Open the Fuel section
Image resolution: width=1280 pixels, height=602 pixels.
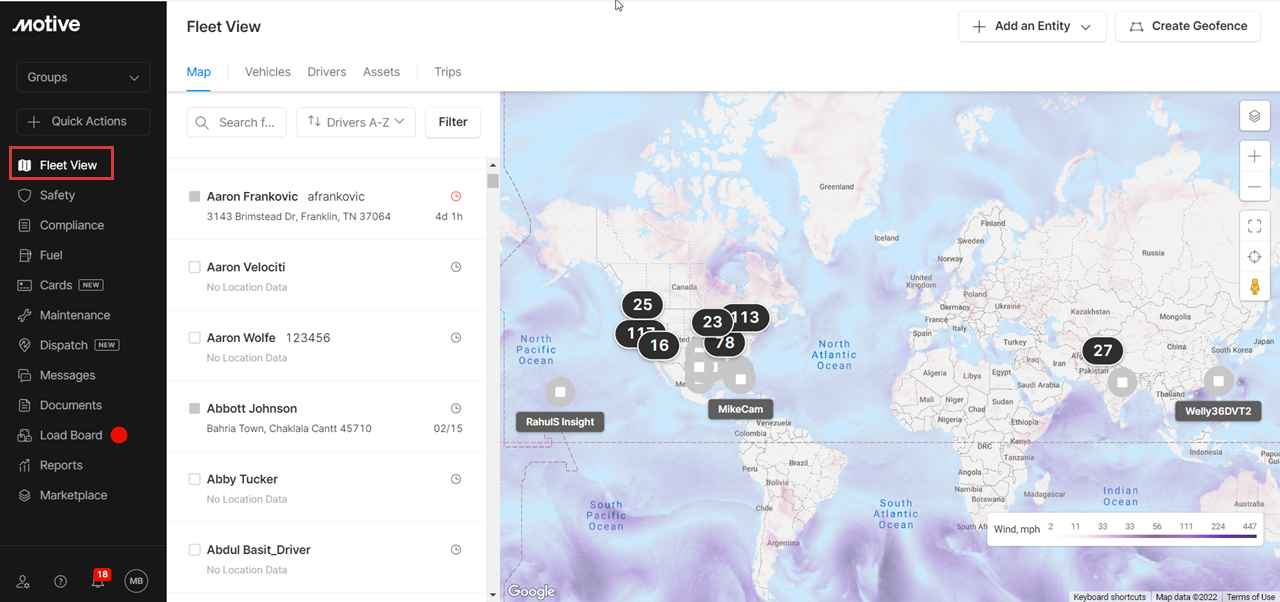click(51, 255)
